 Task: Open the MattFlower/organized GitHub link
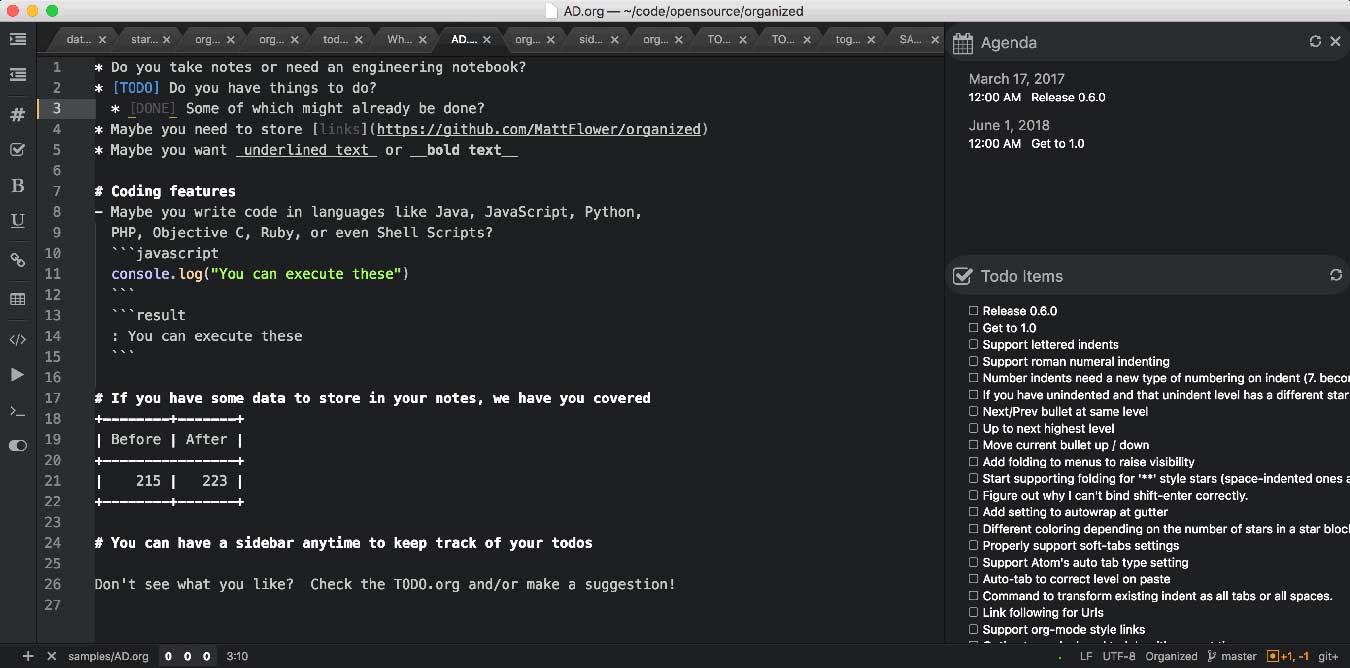coord(540,129)
